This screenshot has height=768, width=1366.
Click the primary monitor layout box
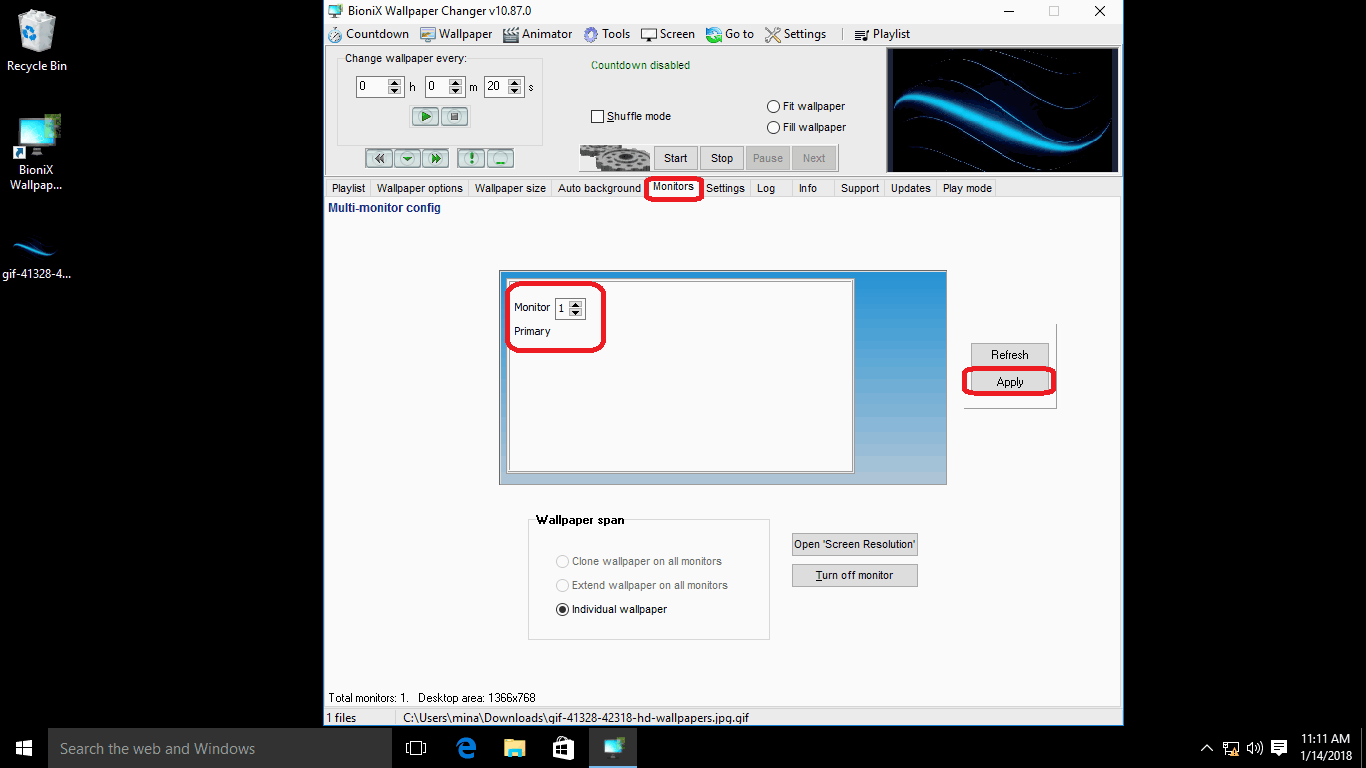tap(680, 376)
